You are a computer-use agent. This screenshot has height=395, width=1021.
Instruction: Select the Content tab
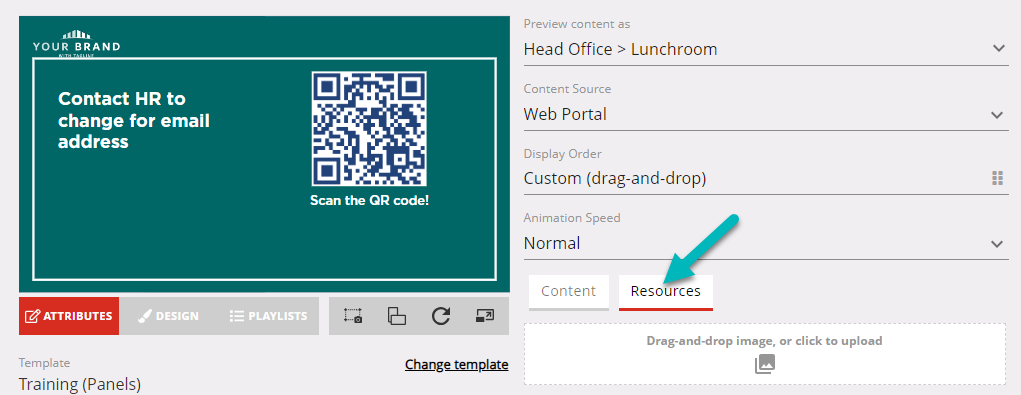(568, 292)
